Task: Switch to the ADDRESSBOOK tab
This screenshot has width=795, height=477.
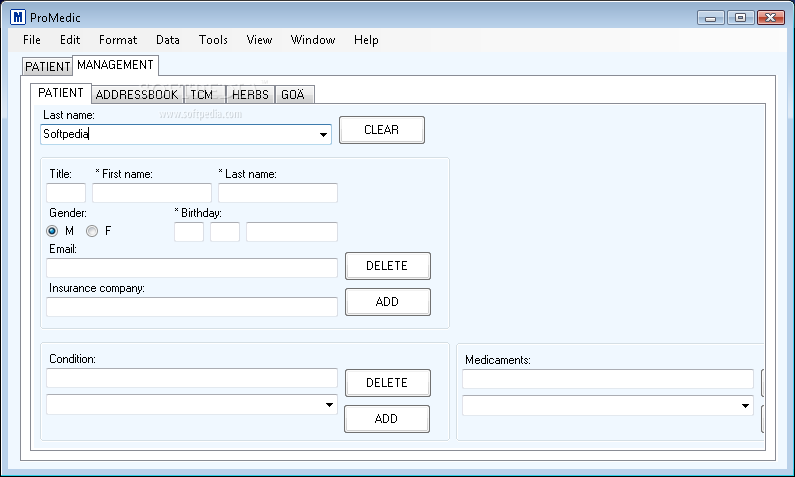Action: point(137,95)
